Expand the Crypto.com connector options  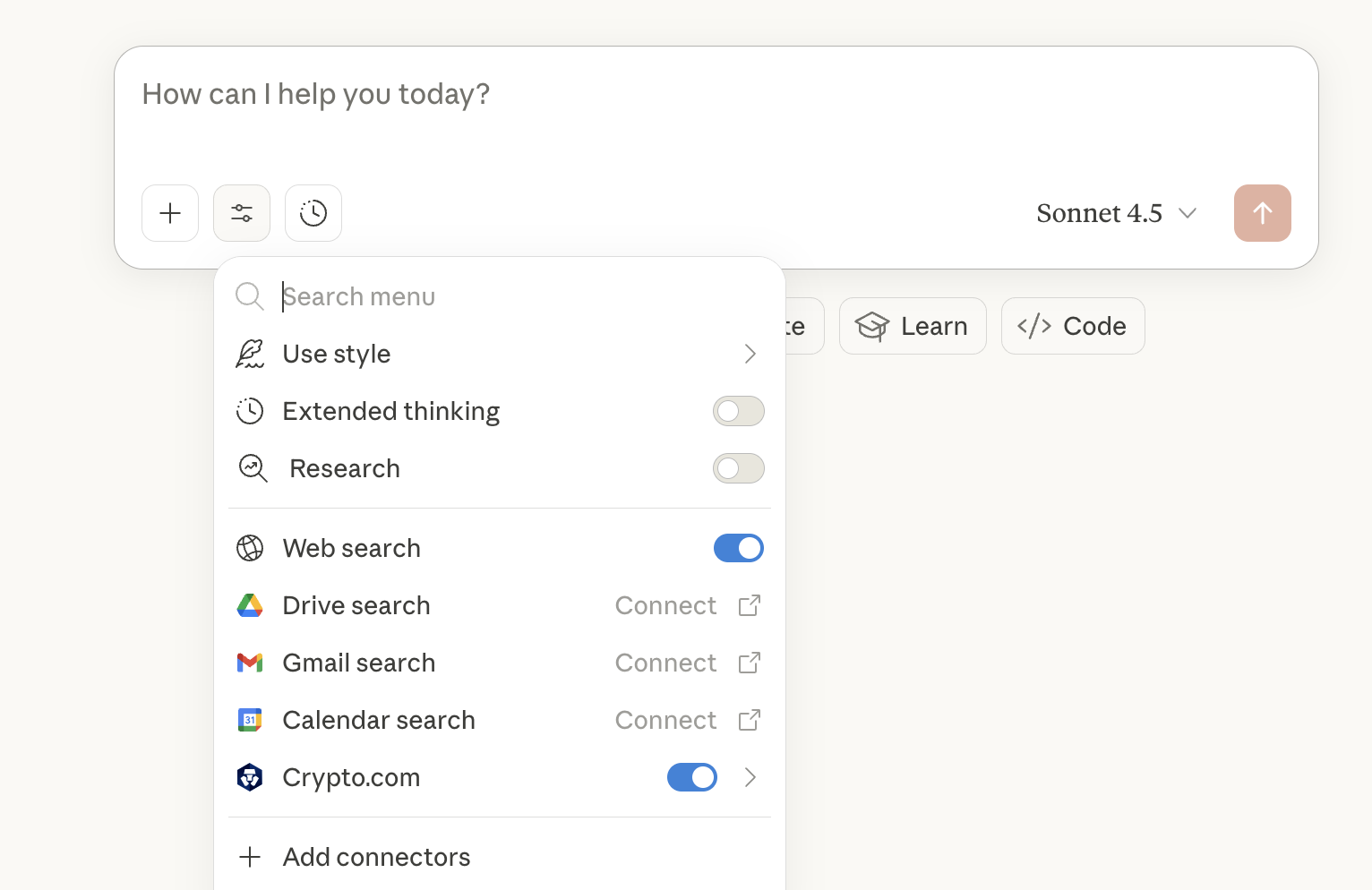pos(750,777)
